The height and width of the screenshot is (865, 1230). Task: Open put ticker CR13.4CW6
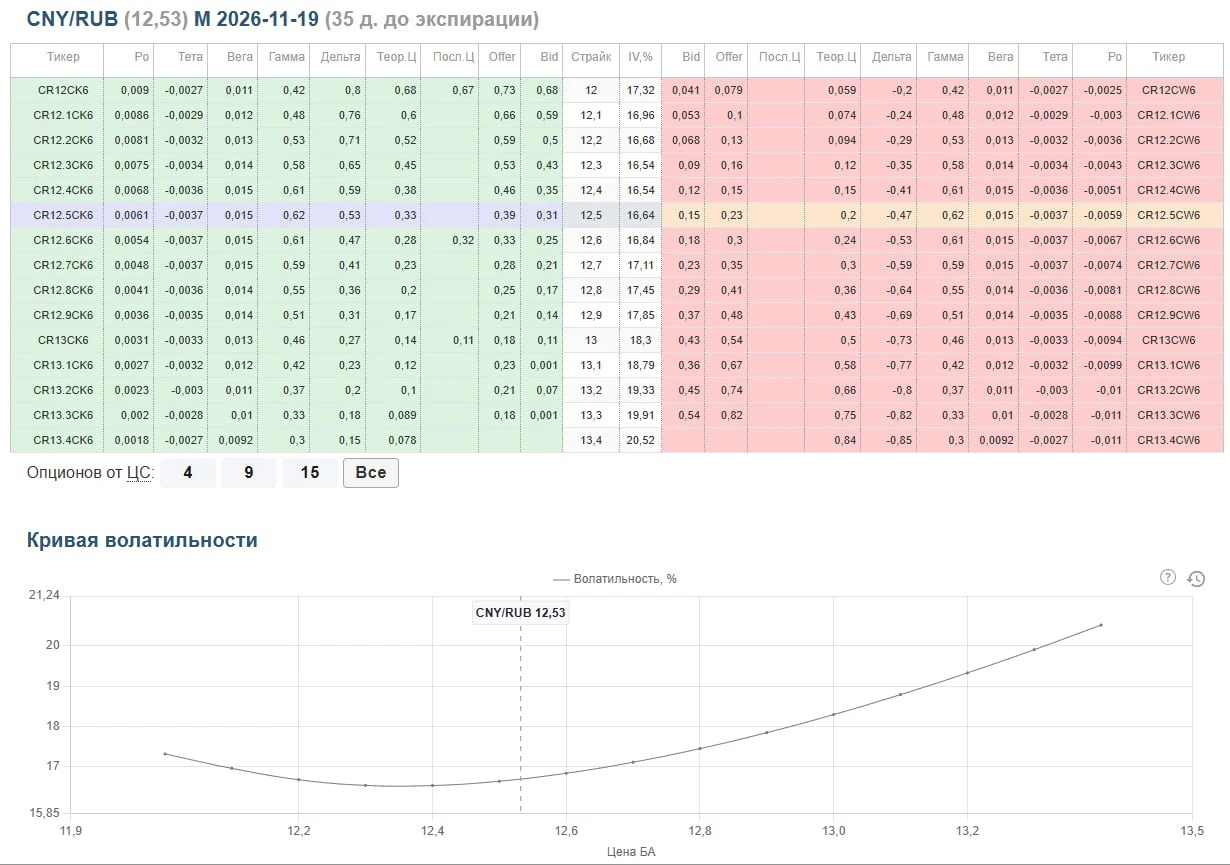tap(1169, 440)
